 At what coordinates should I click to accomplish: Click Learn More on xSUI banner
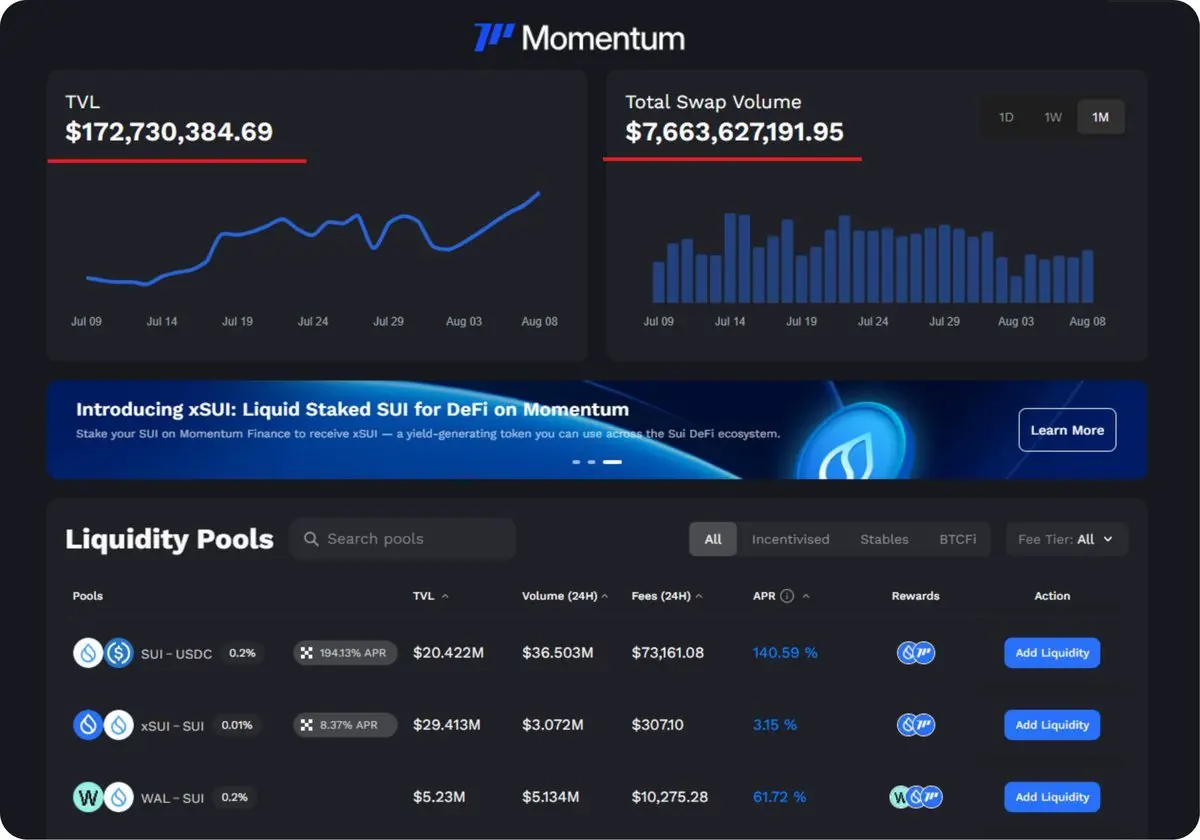pyautogui.click(x=1067, y=430)
